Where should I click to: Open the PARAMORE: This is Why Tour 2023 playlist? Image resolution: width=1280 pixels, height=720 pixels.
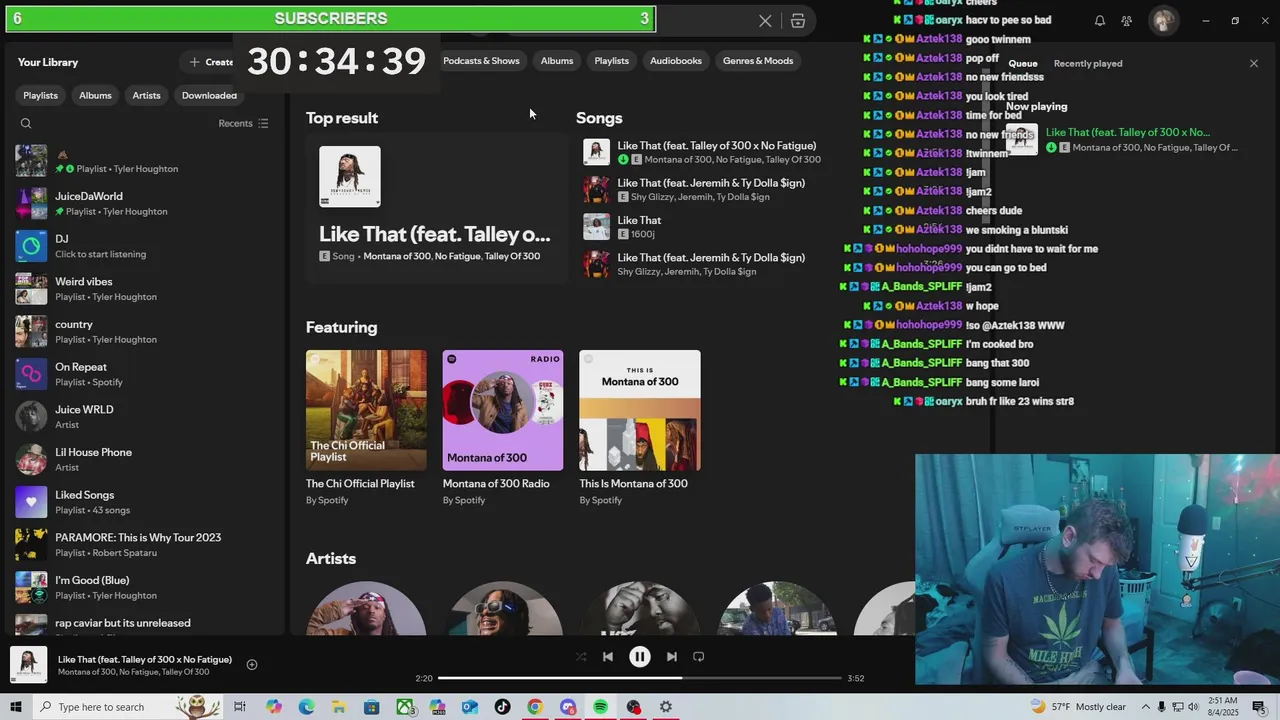(143, 545)
